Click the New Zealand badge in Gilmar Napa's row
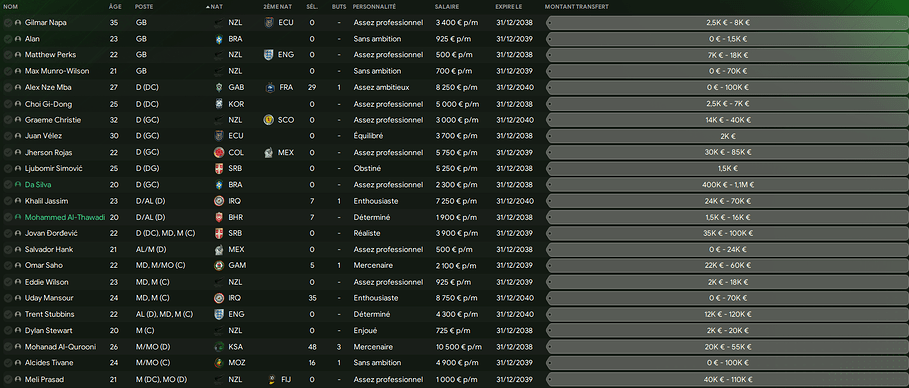909x388 pixels. click(x=219, y=23)
